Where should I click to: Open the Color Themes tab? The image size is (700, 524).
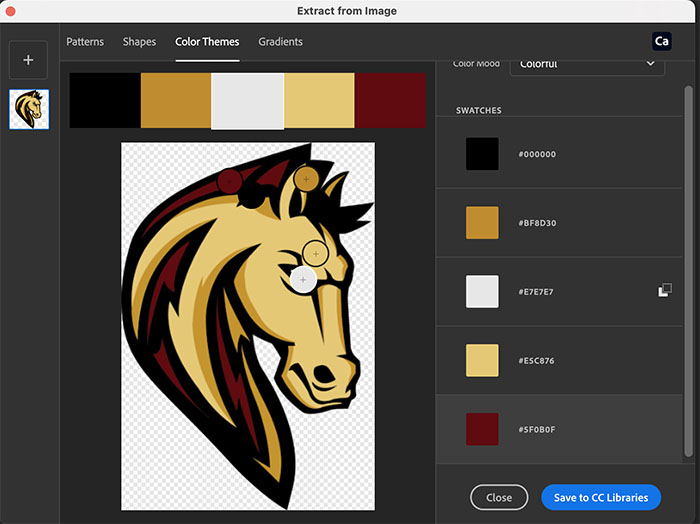(207, 42)
